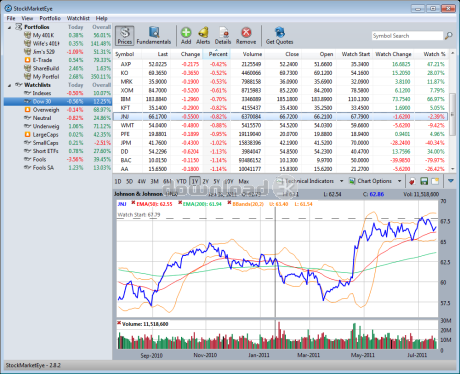Viewport: 460px width, 374px height.
Task: Select the Indexes watchlist
Action: (x=42, y=93)
